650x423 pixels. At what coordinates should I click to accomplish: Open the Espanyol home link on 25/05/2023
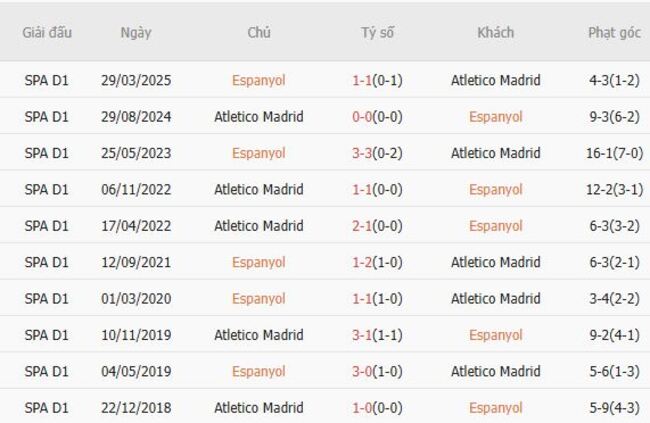pos(258,153)
